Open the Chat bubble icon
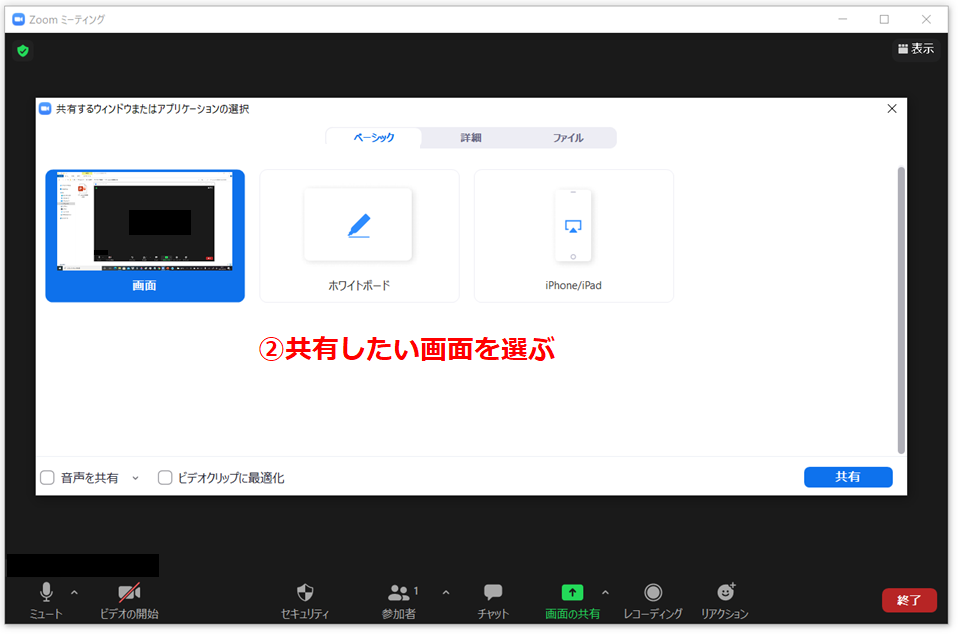Screen dimensions: 960x636 coord(493,592)
